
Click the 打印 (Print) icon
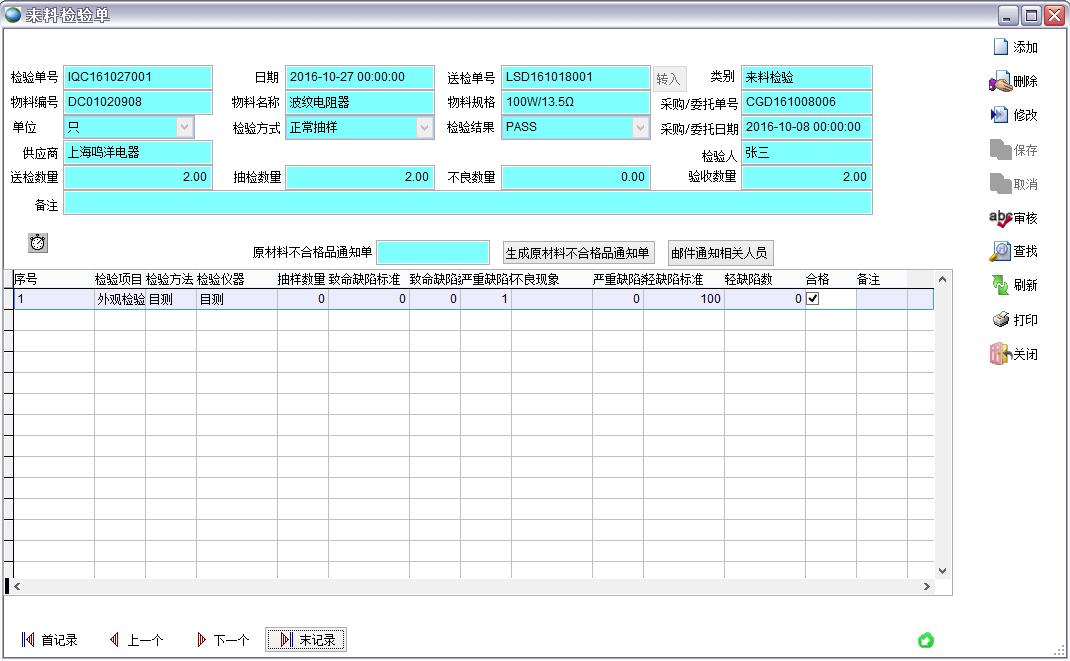pyautogui.click(x=1000, y=320)
